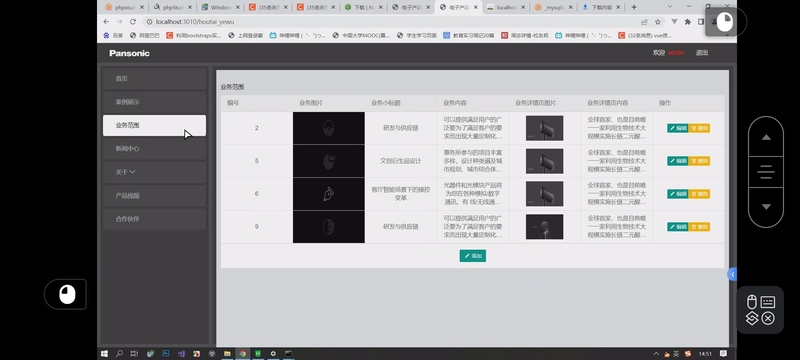
Task: Click the browser back arrow
Action: [x=106, y=22]
